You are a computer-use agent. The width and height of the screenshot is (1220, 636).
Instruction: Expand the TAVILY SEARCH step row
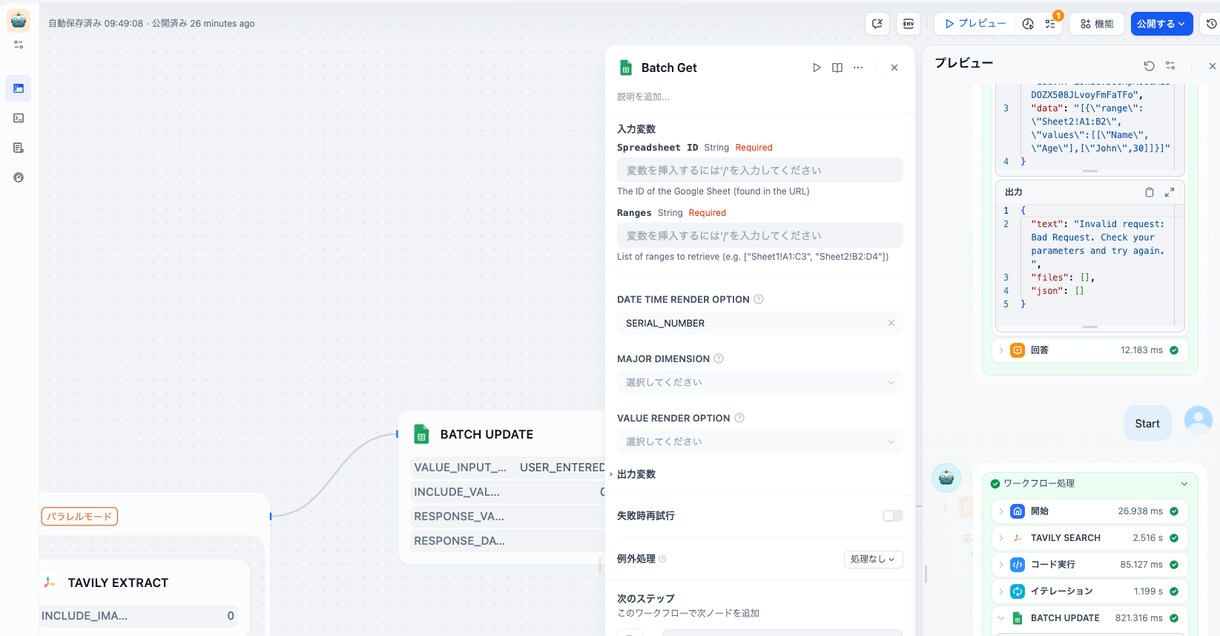[x=1090, y=538]
